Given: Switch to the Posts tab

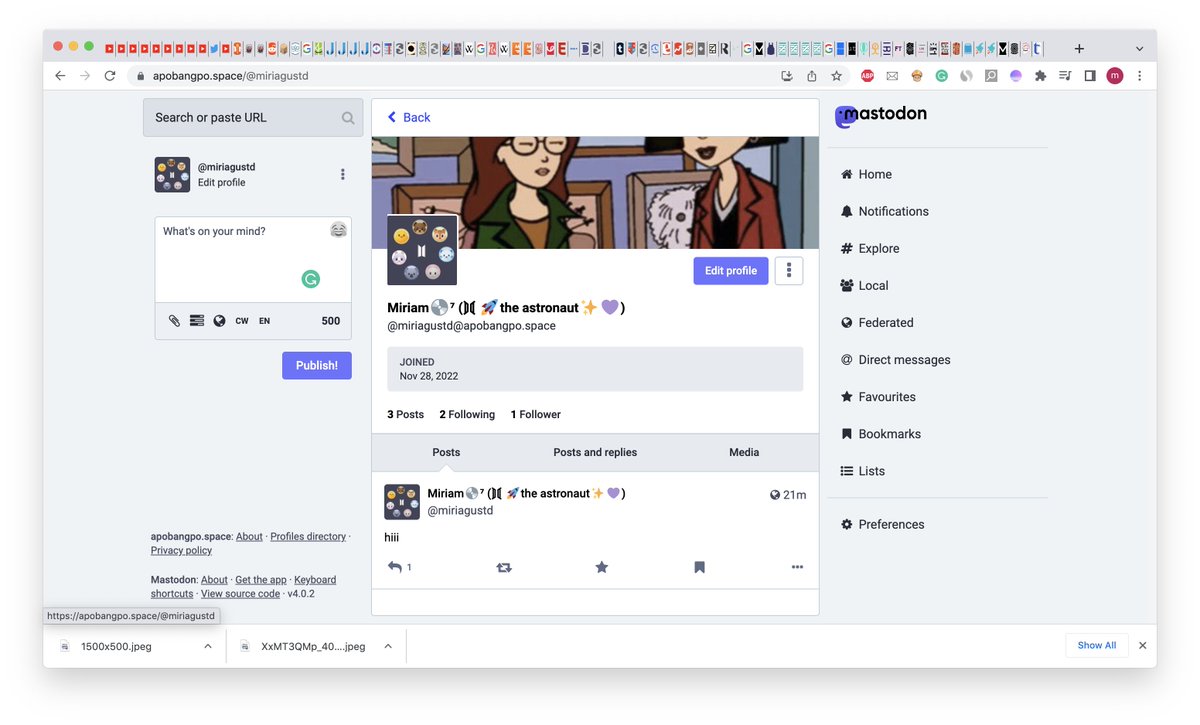Looking at the screenshot, I should [446, 452].
